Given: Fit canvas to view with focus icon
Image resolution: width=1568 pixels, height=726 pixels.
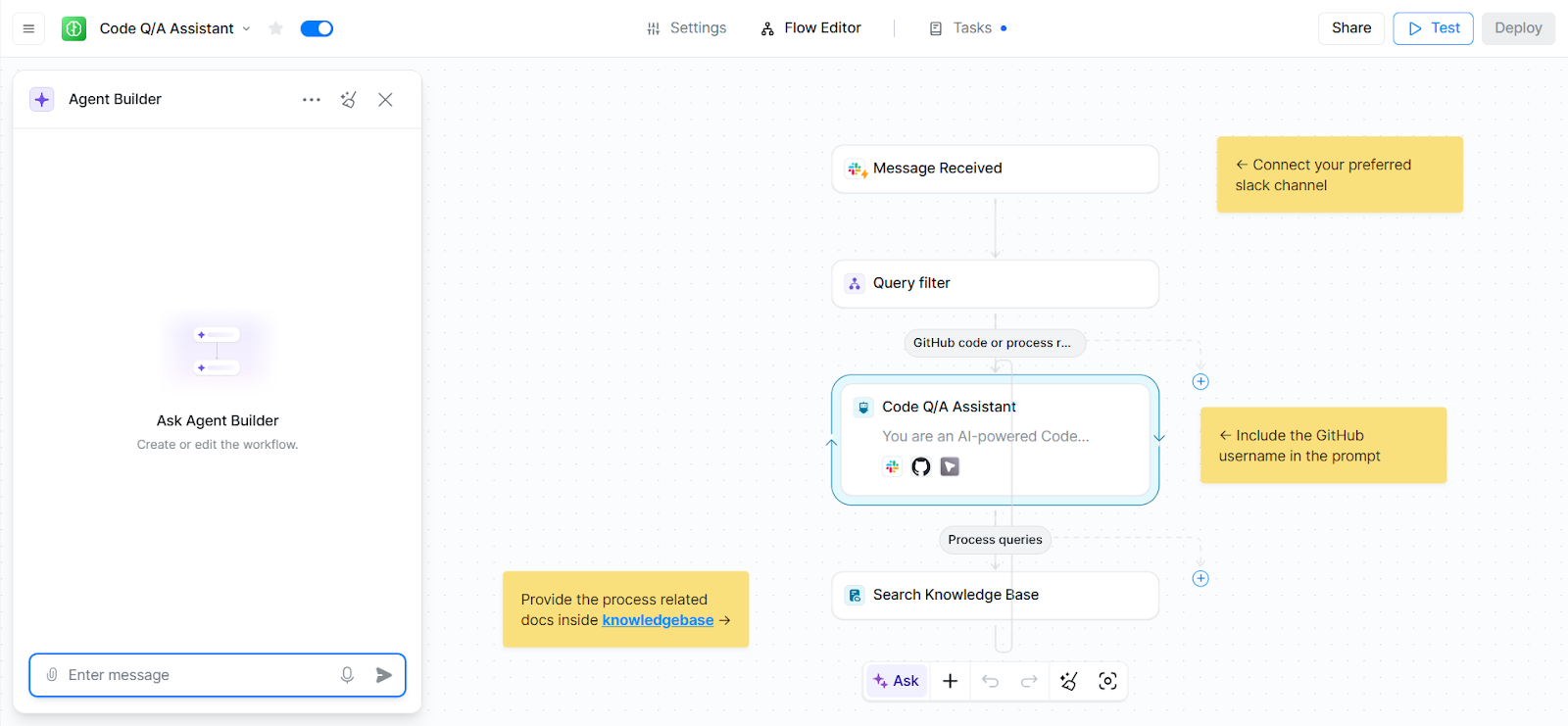Looking at the screenshot, I should click(x=1107, y=681).
